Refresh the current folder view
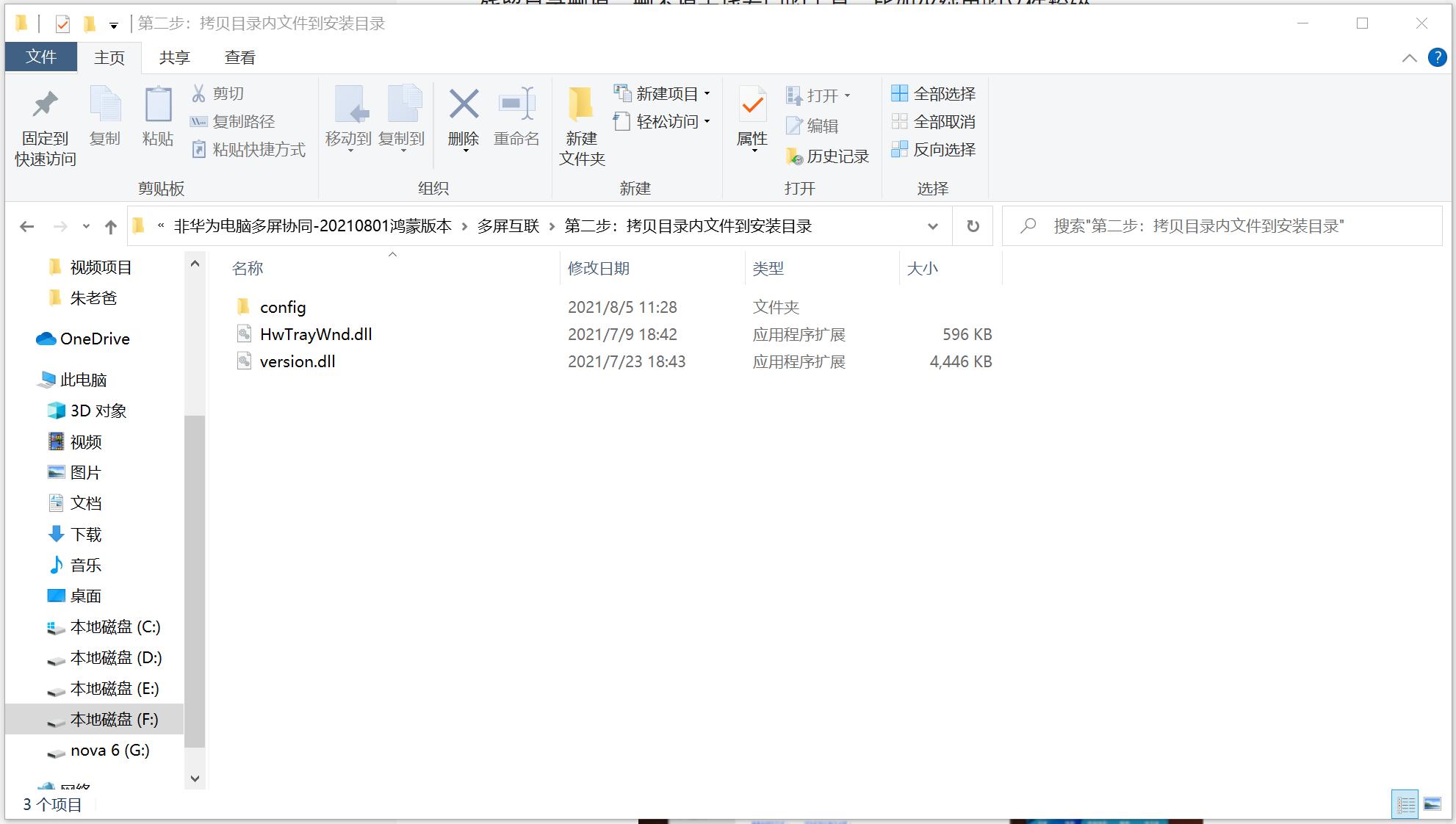This screenshot has height=824, width=1456. pyautogui.click(x=973, y=225)
